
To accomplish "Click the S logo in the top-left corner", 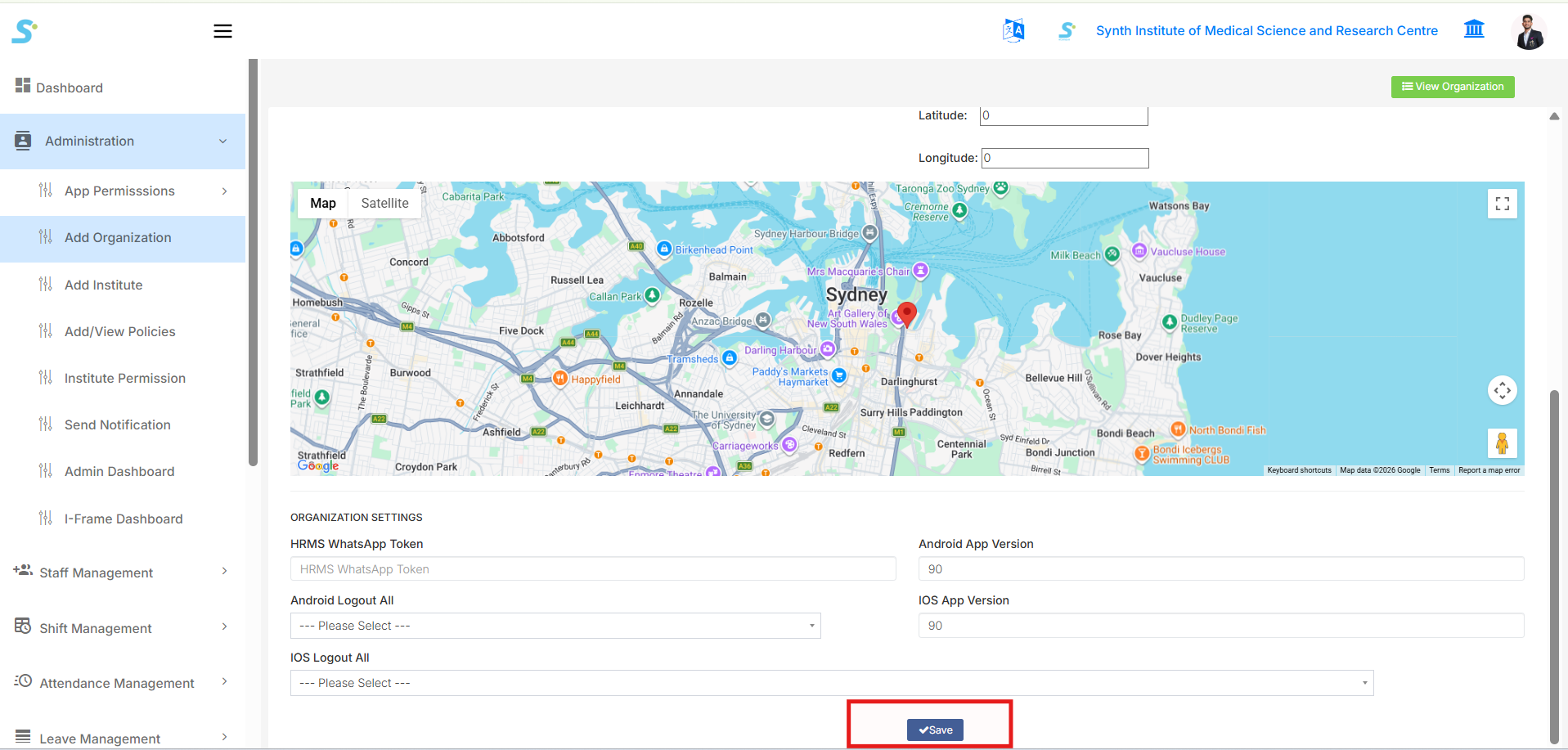I will tap(25, 31).
